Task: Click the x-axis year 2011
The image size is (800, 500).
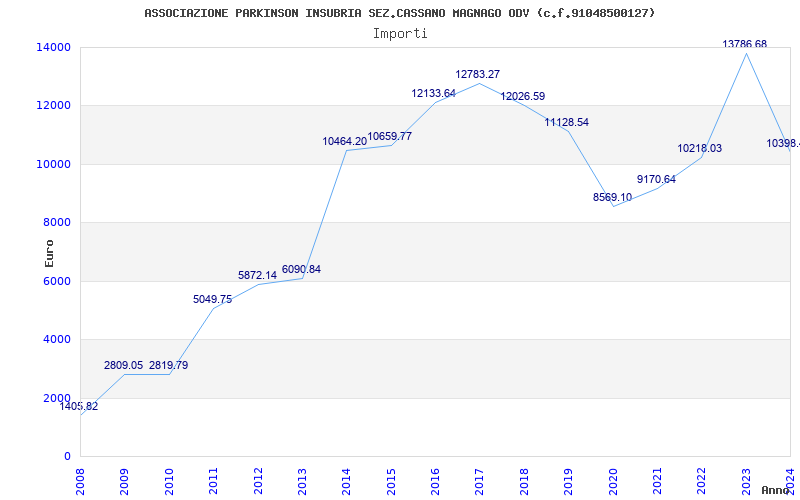Action: (213, 481)
